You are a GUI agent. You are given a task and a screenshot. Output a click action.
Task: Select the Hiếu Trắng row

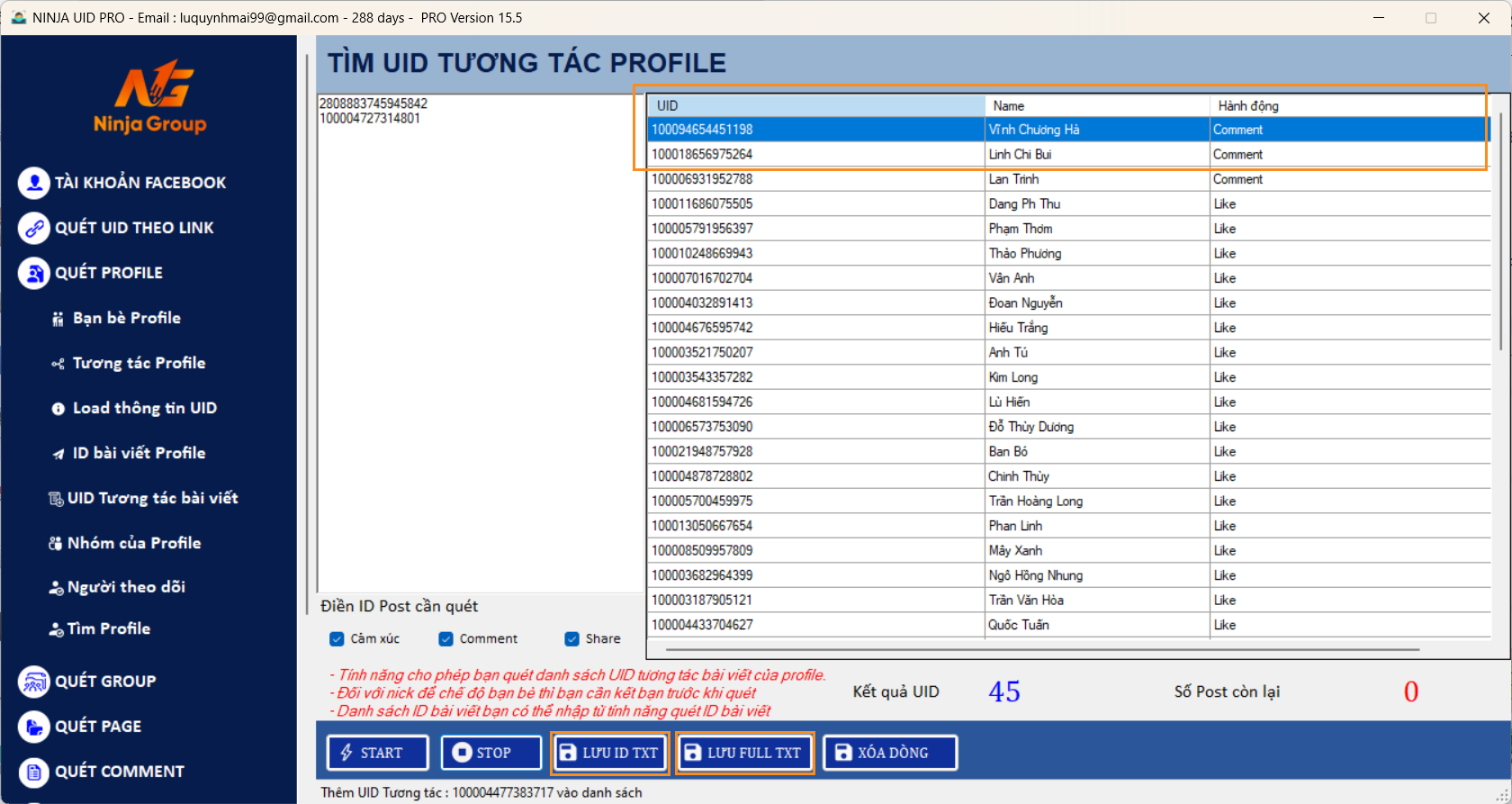coord(1068,328)
